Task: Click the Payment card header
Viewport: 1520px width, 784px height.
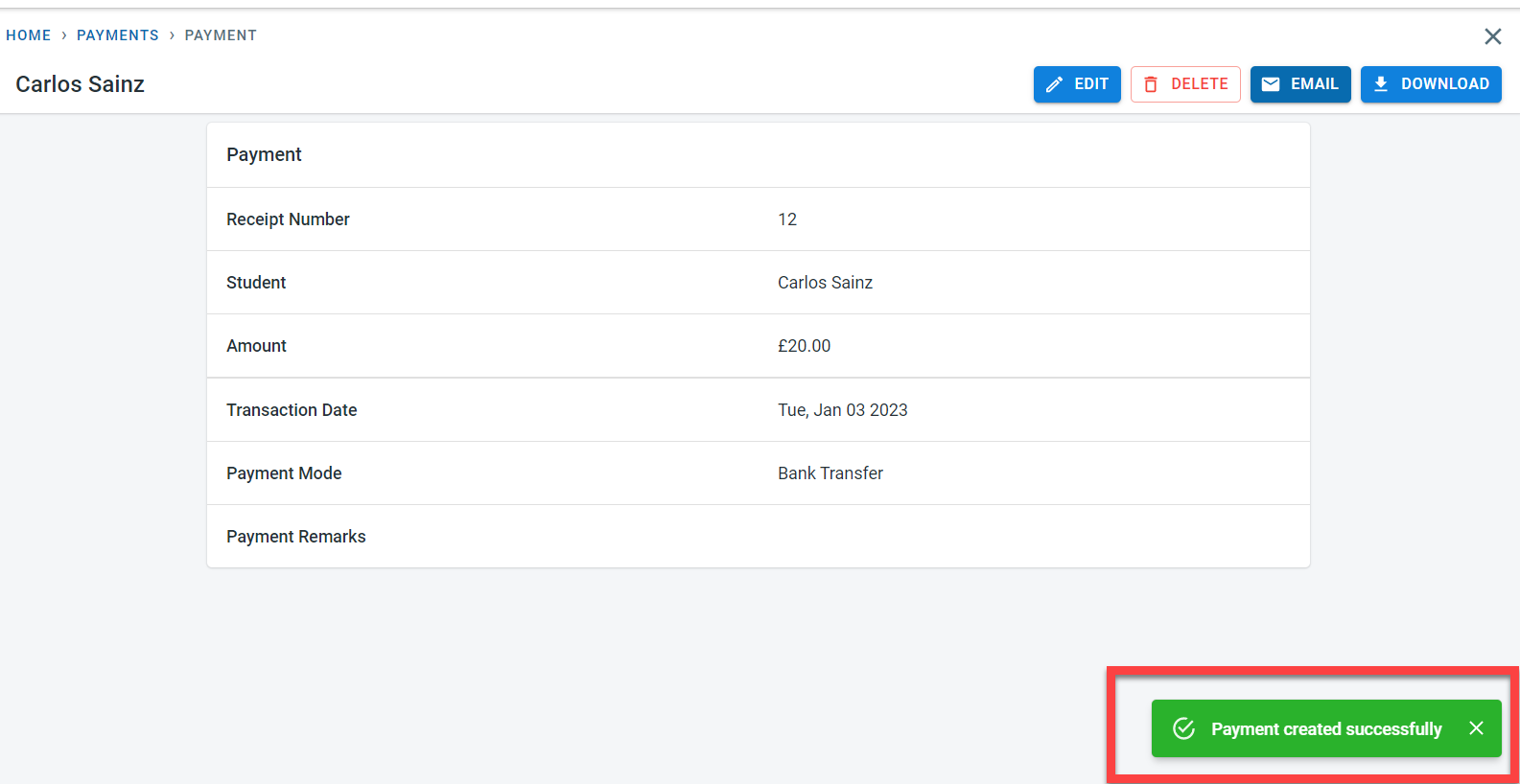Action: [264, 155]
